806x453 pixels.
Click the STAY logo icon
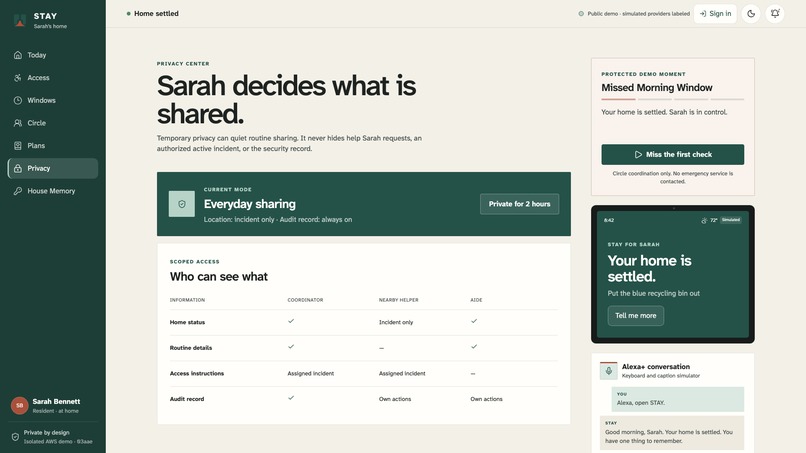tap(20, 20)
